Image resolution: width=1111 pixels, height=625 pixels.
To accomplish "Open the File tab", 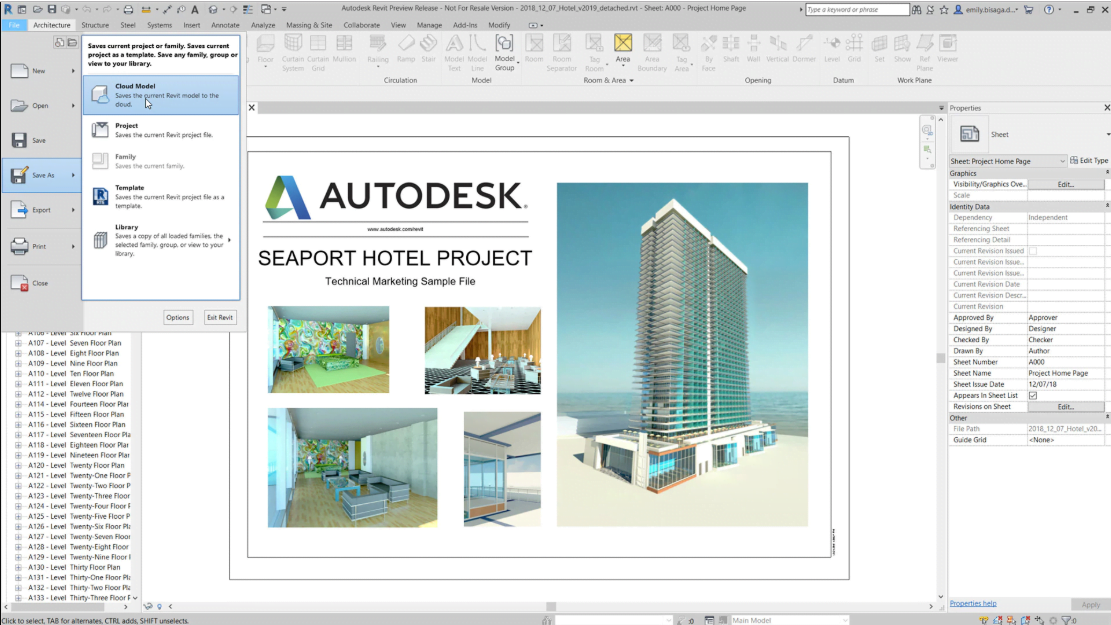I will 14,25.
